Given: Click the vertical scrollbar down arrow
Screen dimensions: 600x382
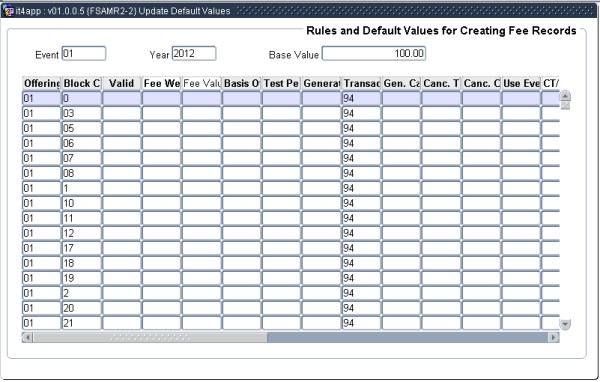Looking at the screenshot, I should point(565,324).
